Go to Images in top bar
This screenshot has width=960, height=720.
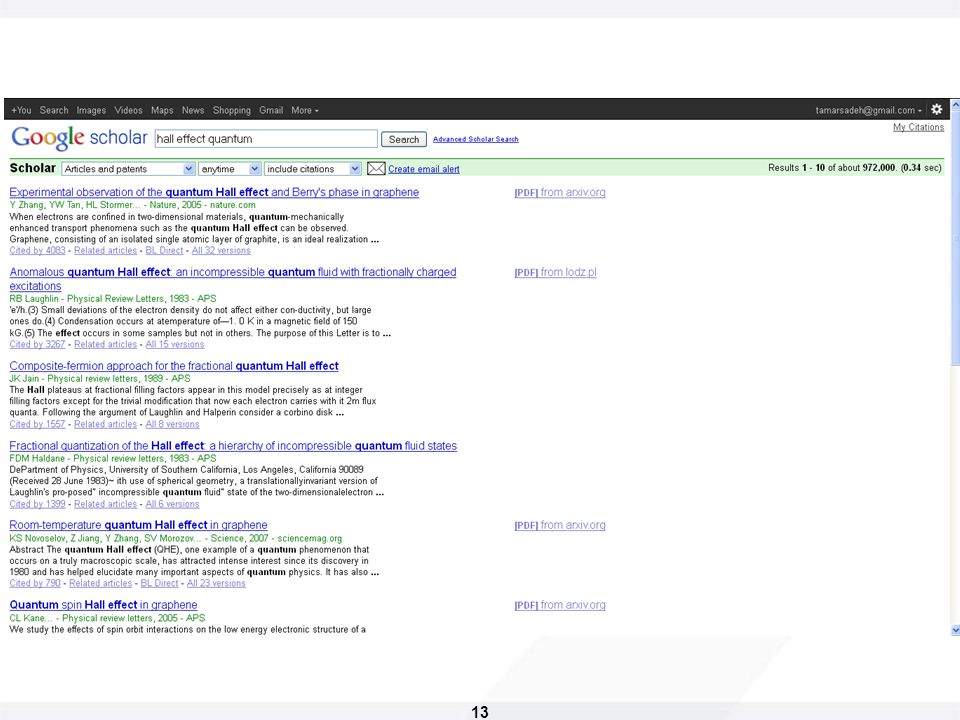point(91,110)
